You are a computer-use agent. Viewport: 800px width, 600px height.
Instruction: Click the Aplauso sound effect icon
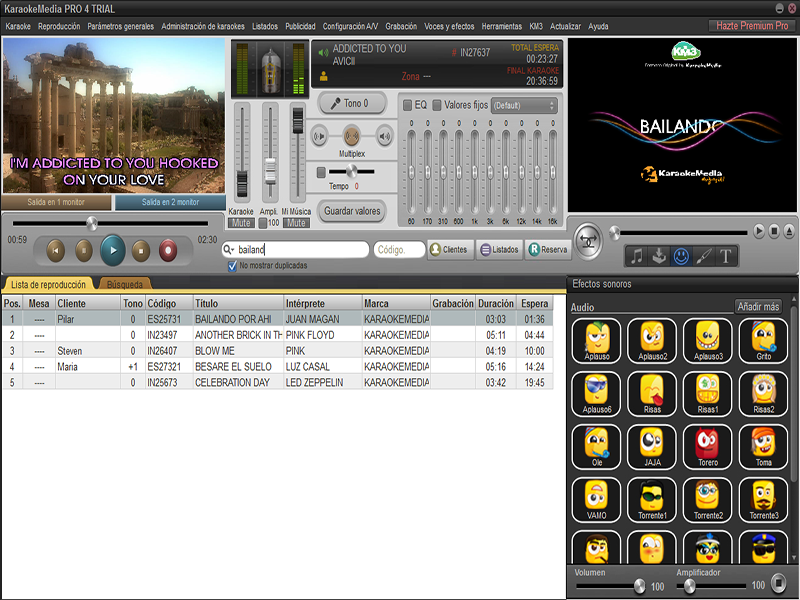click(596, 341)
